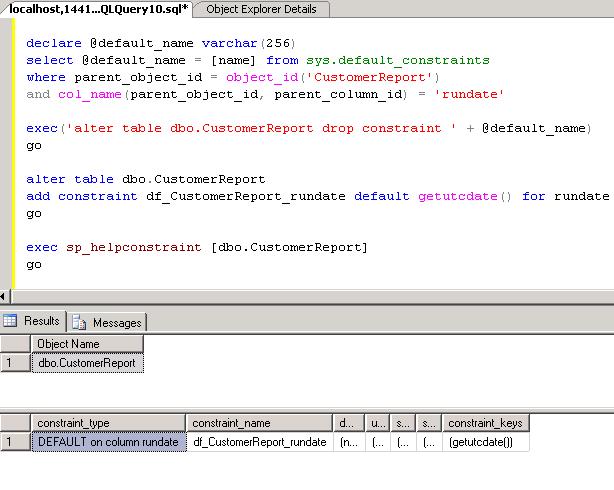Click the 'rundate' string in the query

[x=469, y=94]
